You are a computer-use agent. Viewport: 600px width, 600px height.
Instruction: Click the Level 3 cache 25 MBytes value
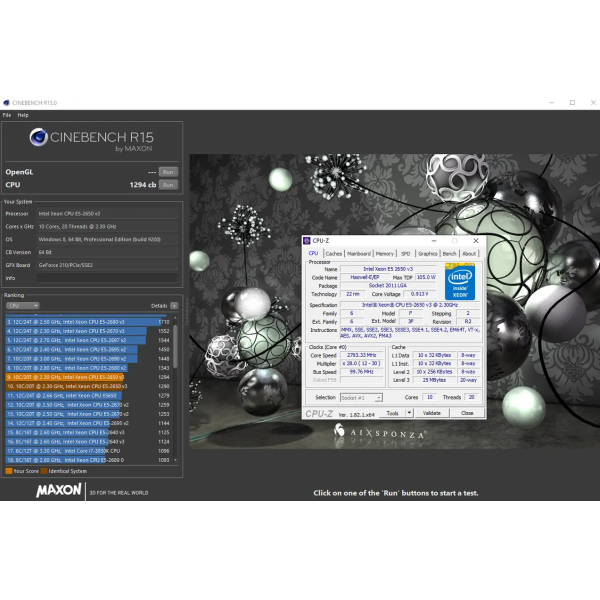[434, 380]
